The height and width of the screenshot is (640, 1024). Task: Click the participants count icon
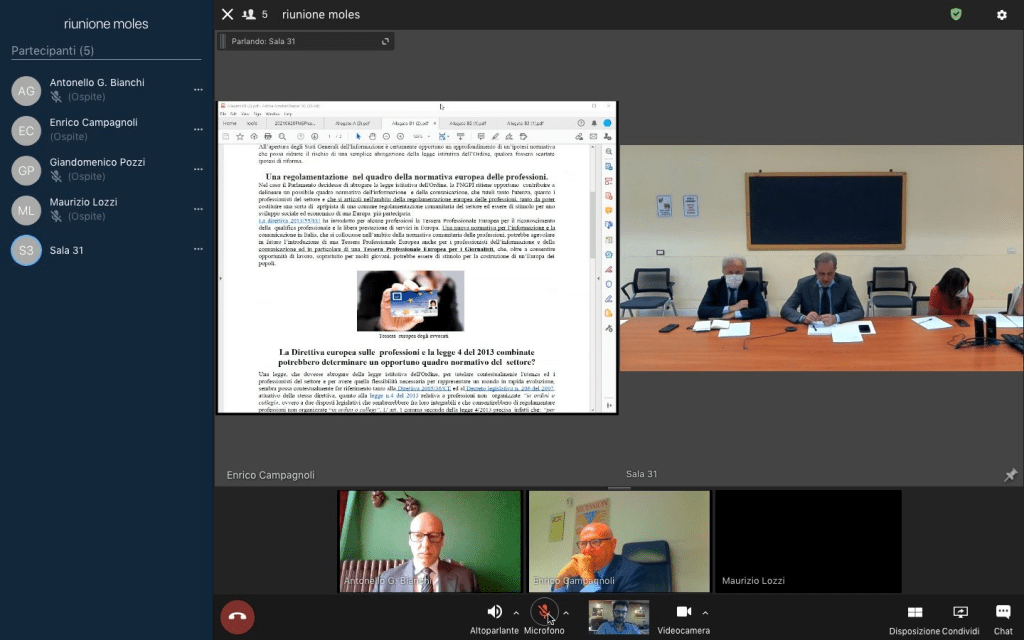pyautogui.click(x=251, y=15)
